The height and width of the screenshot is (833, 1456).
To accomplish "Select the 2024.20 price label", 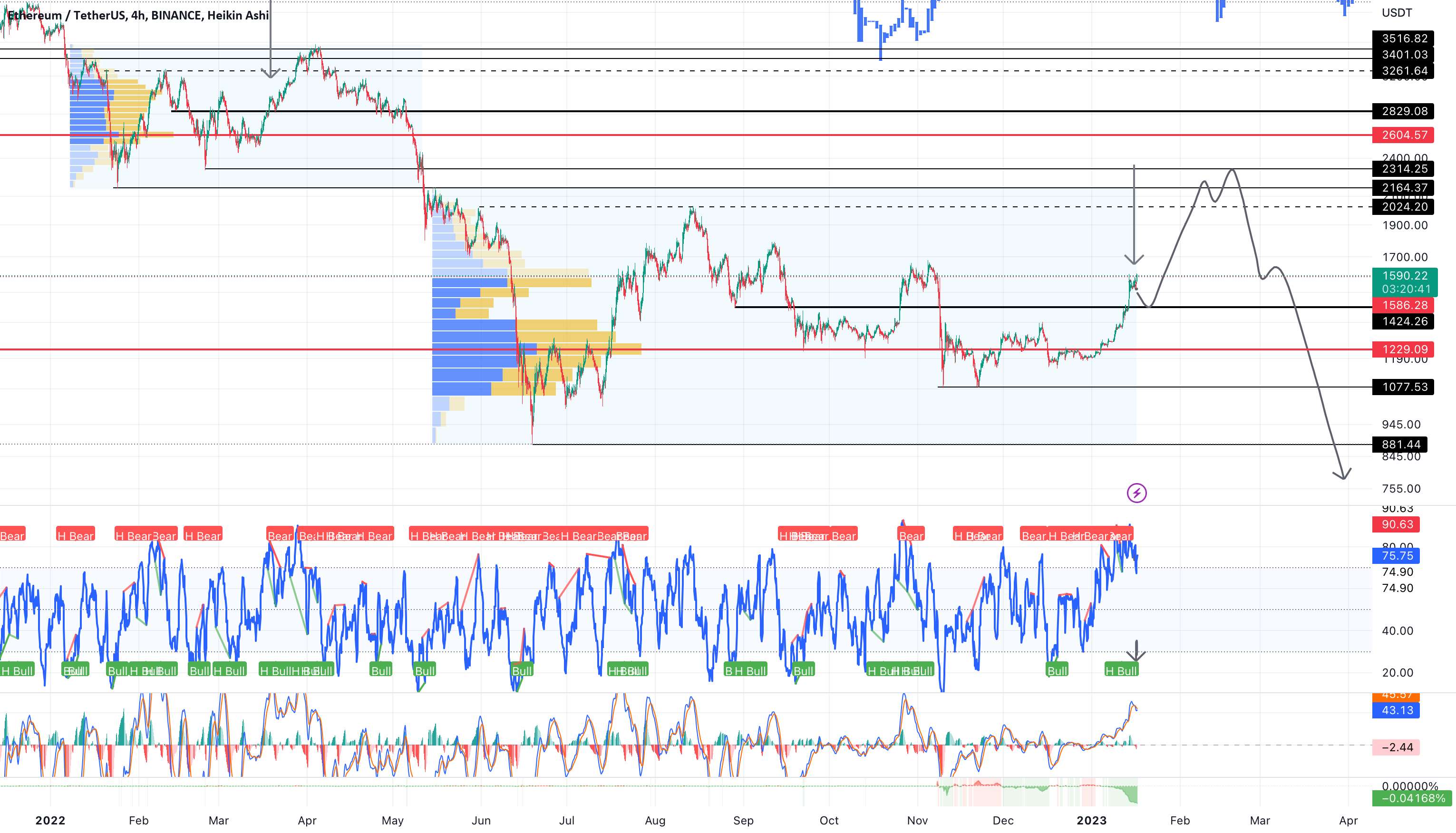I will (1403, 206).
